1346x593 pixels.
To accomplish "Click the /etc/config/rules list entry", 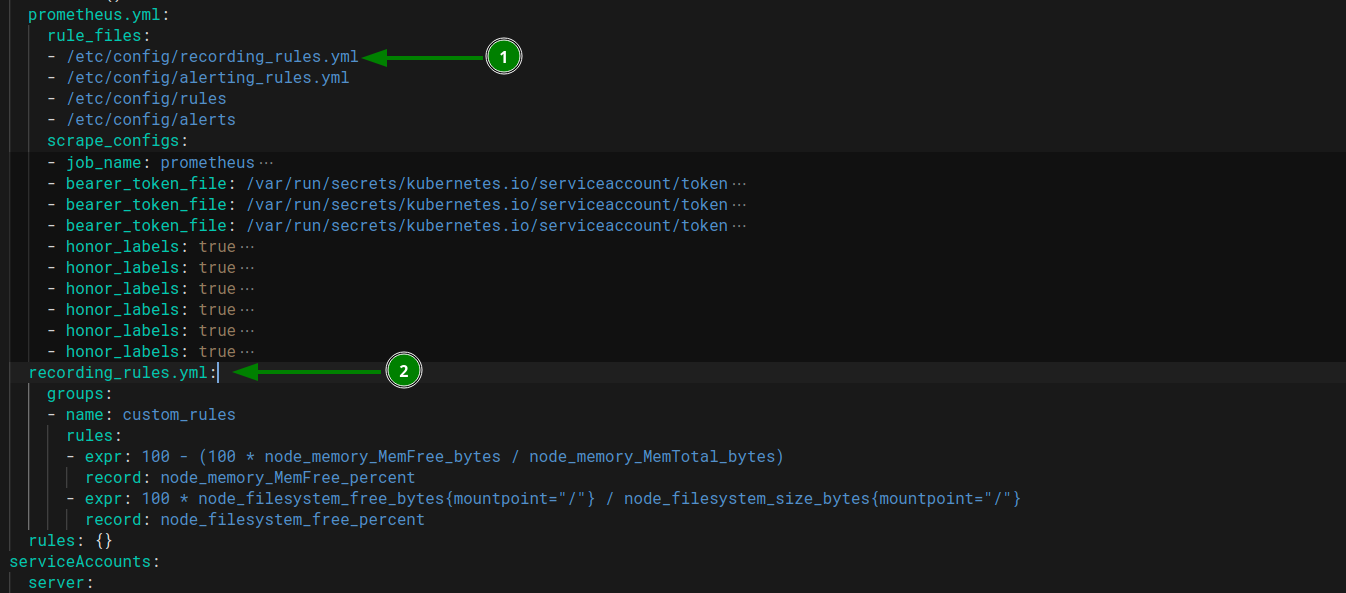I will [x=147, y=98].
